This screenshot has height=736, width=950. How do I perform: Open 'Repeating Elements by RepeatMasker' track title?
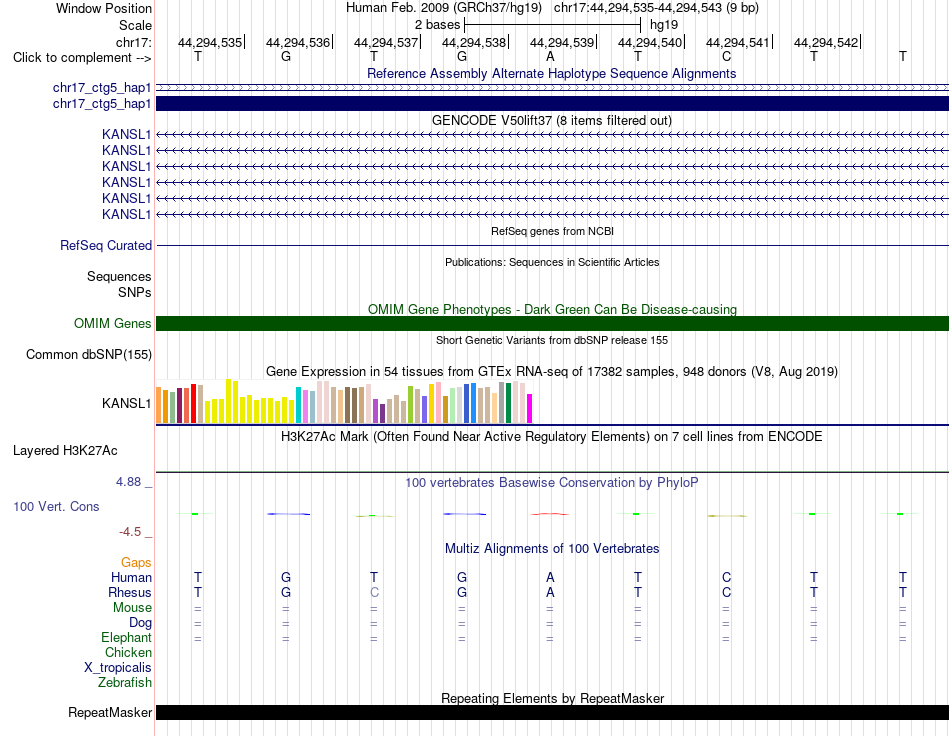pyautogui.click(x=552, y=698)
